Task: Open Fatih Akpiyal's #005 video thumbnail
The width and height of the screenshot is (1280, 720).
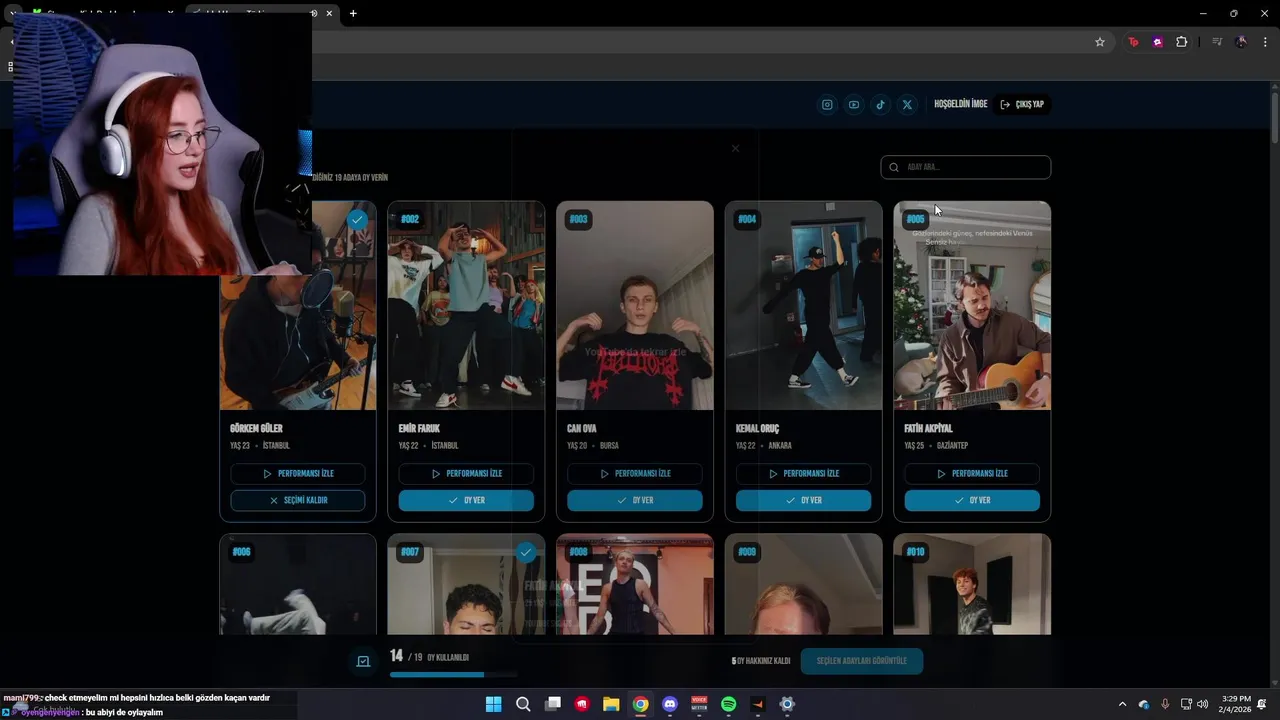Action: pyautogui.click(x=972, y=306)
